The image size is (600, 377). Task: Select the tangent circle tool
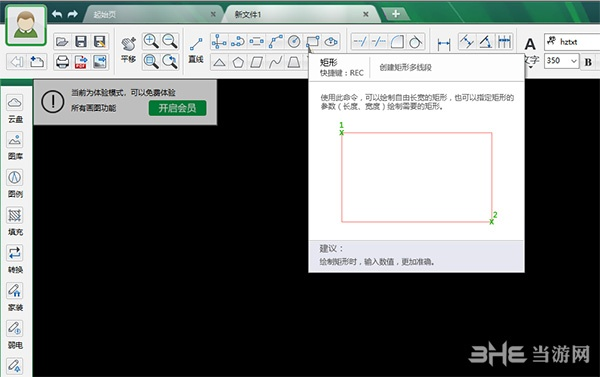416,41
